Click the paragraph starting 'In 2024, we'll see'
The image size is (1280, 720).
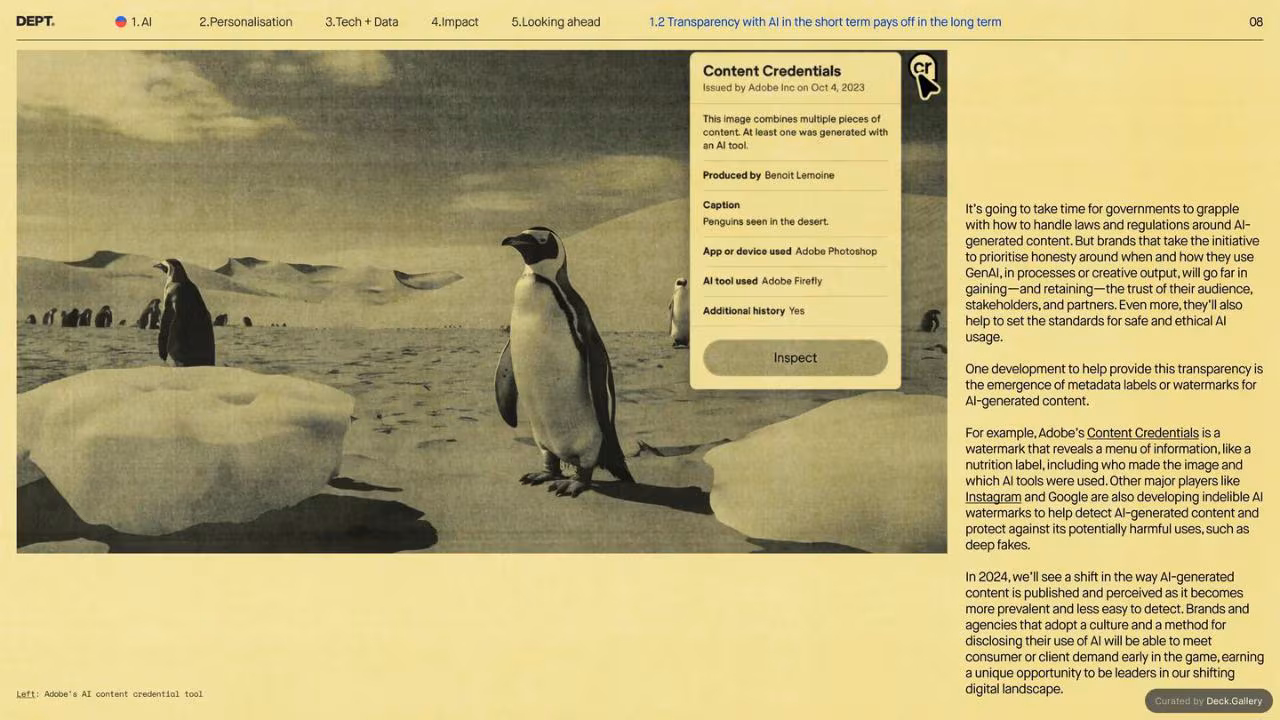(1114, 633)
